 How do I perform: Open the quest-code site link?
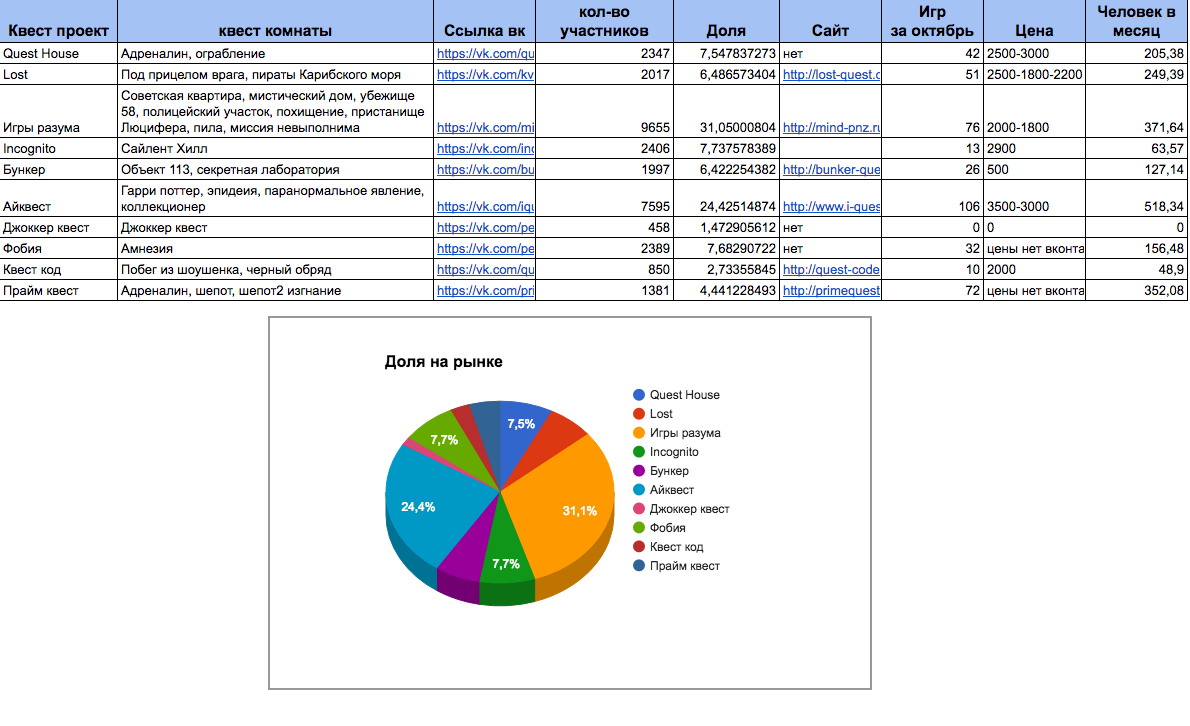(832, 270)
